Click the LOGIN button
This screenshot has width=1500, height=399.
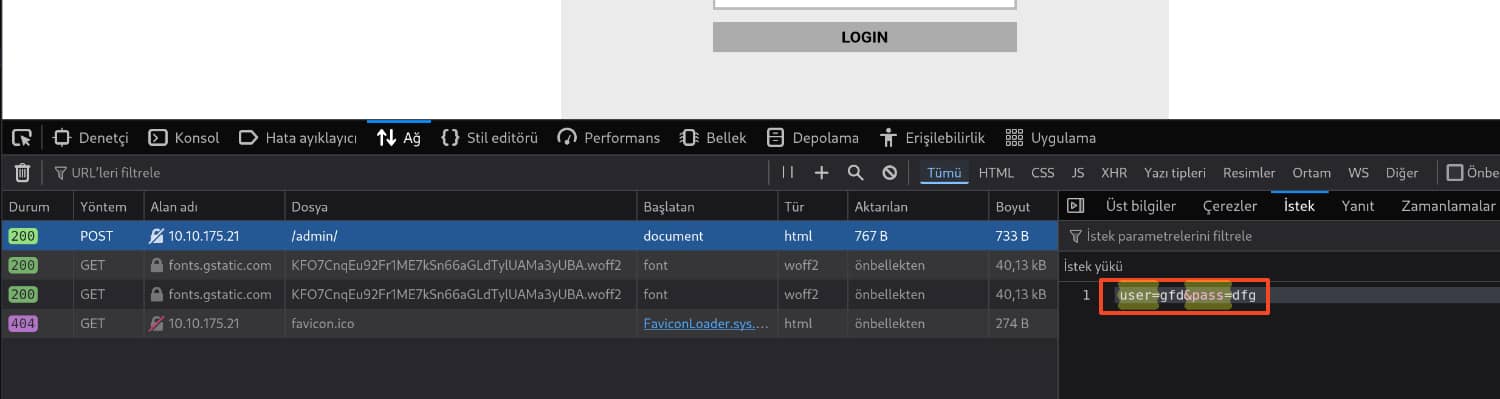pos(865,37)
